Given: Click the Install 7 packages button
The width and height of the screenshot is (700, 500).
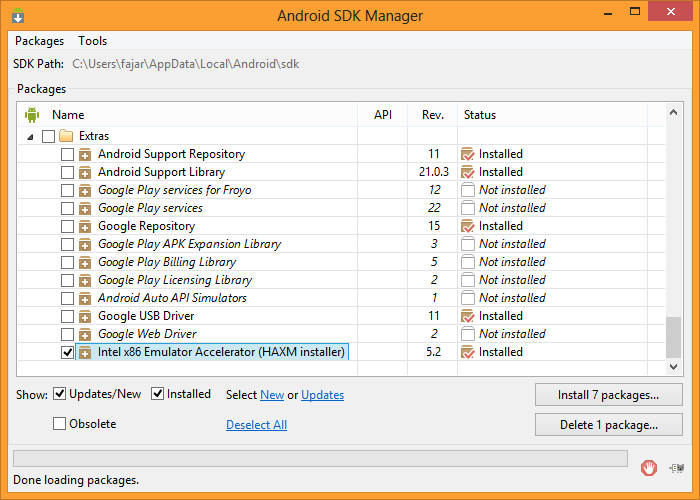Looking at the screenshot, I should (608, 395).
